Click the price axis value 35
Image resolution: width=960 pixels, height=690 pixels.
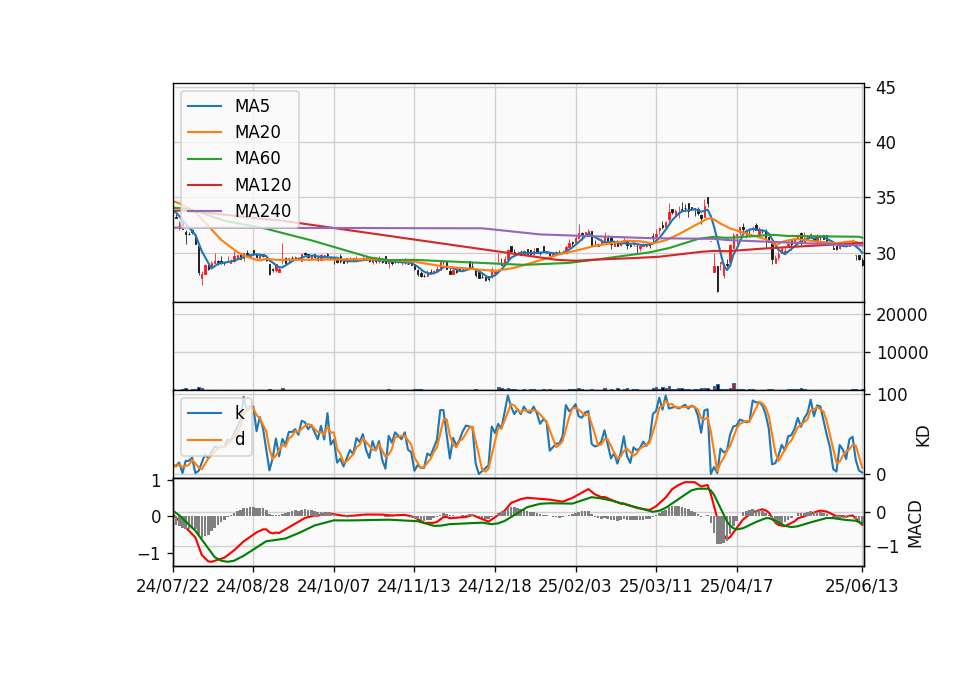[885, 198]
